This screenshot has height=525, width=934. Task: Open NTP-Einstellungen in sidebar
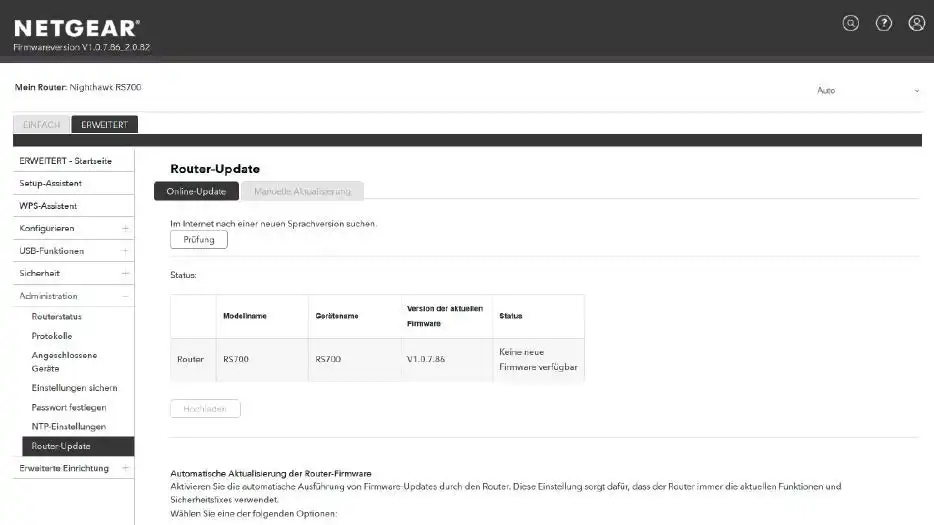[68, 427]
